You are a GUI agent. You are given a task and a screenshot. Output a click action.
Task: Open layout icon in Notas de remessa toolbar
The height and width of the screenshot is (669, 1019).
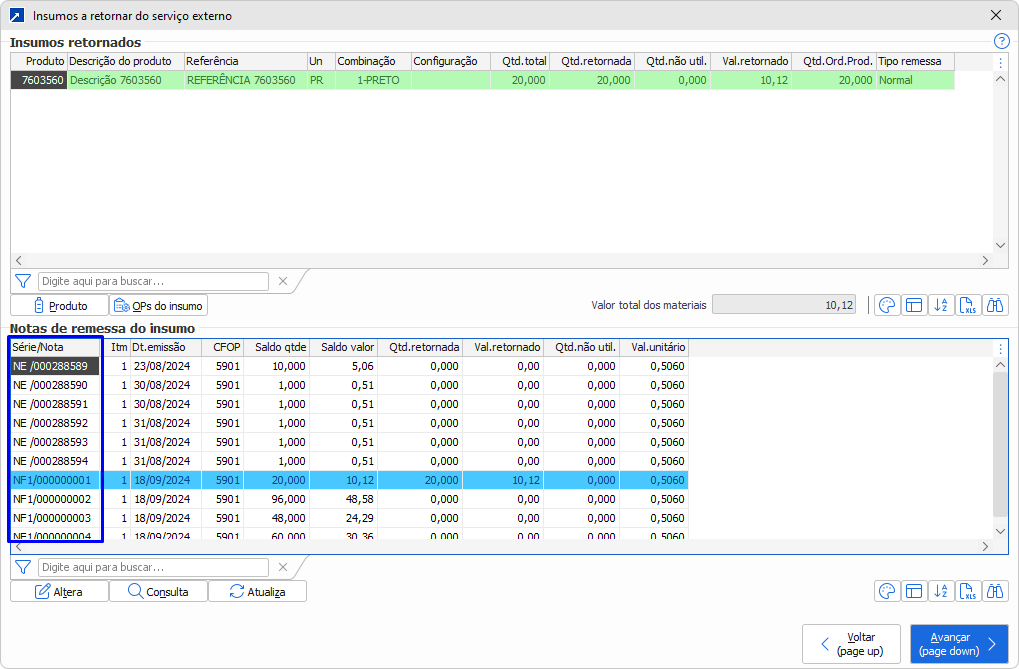coord(914,592)
